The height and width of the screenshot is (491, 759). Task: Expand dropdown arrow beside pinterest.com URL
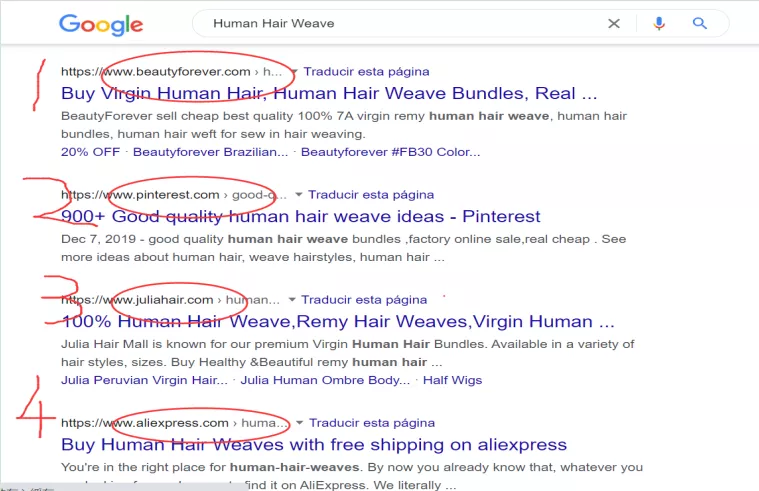tap(299, 195)
